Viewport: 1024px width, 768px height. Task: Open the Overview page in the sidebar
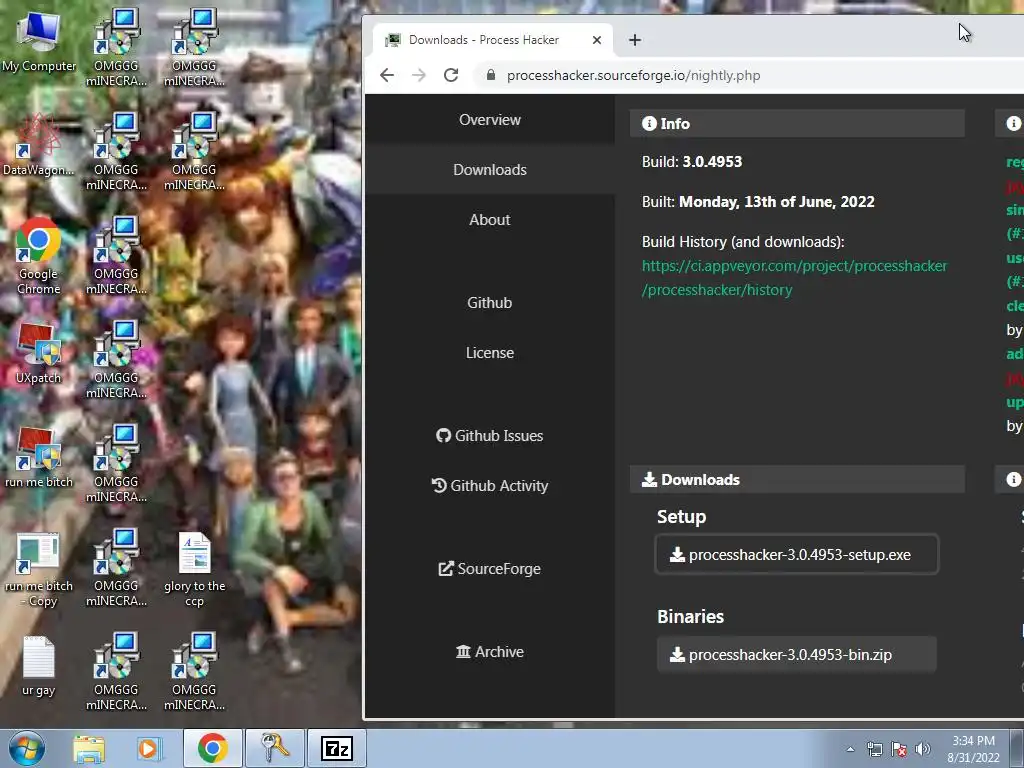click(490, 120)
